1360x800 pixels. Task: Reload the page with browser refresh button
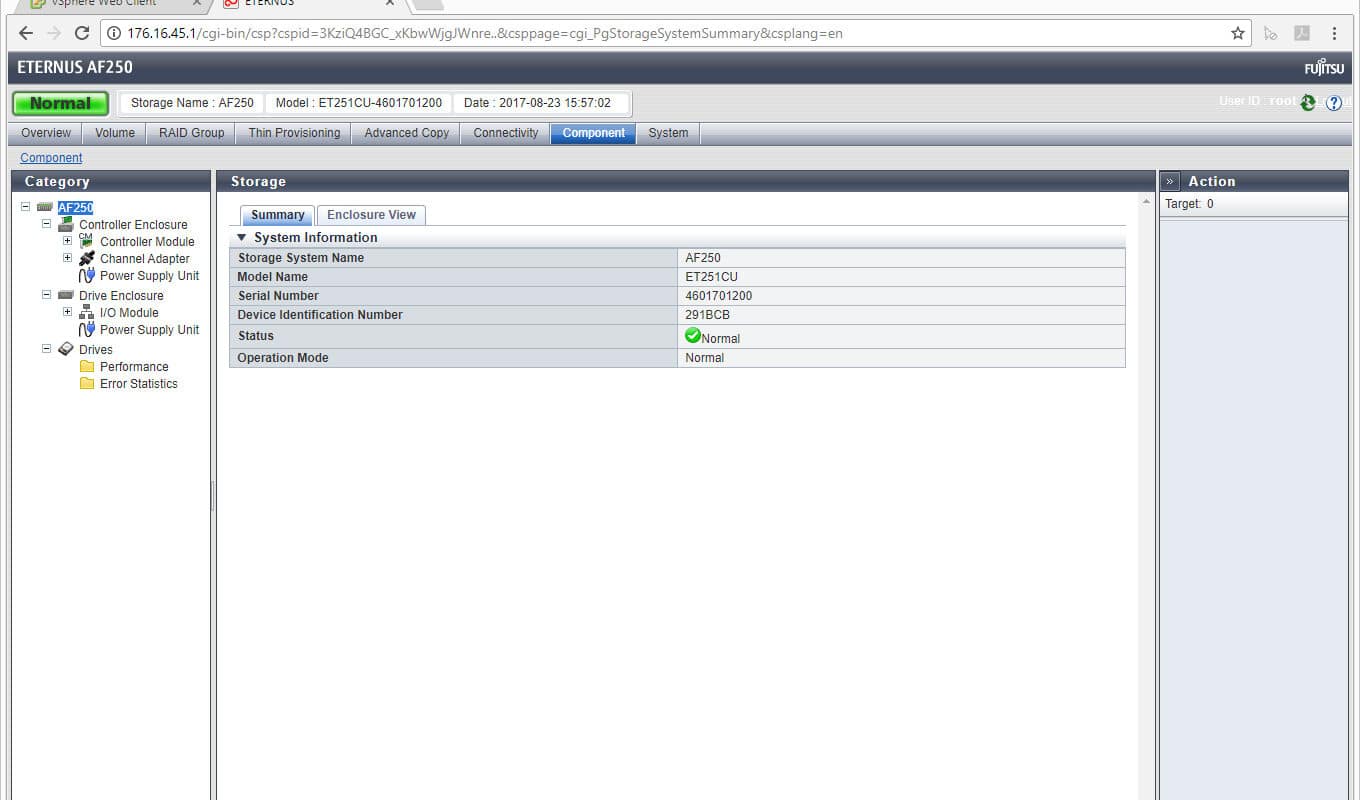point(82,33)
